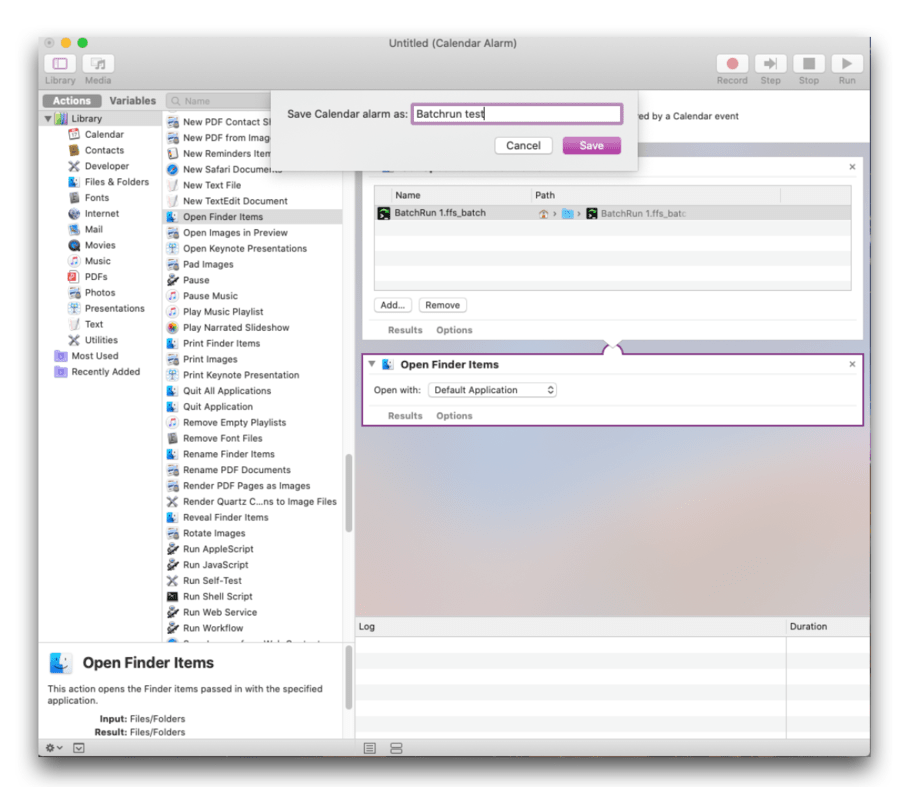Open the Media browser from the toolbar
This screenshot has width=900, height=787.
tap(97, 66)
